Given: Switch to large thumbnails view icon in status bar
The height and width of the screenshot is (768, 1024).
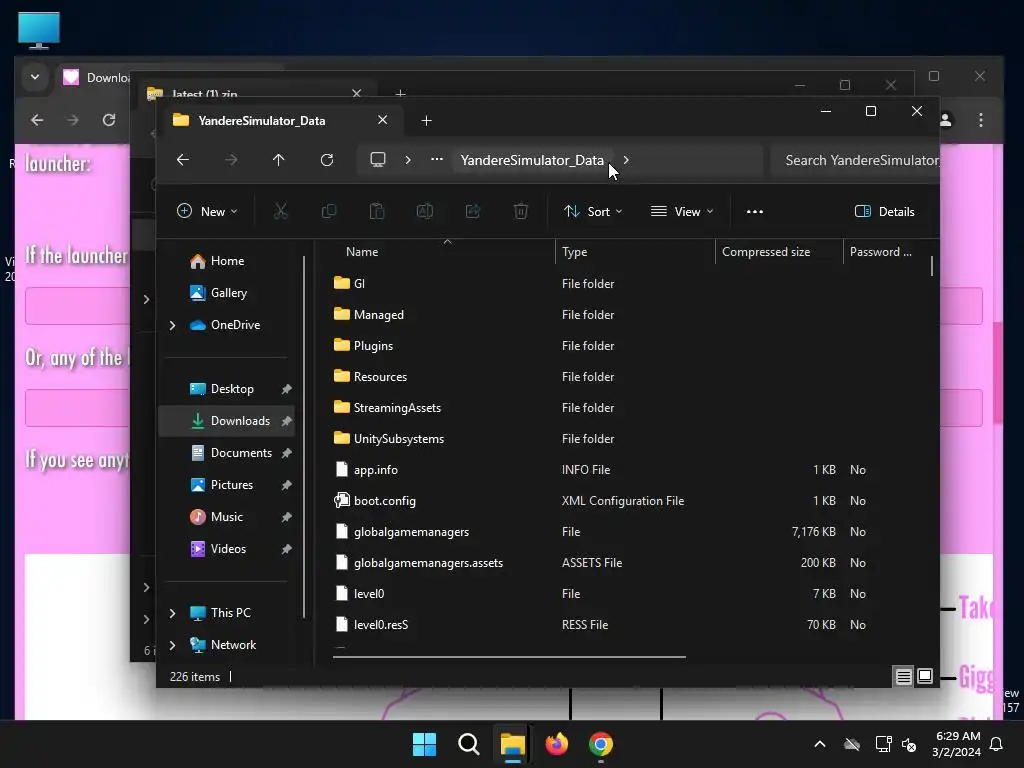Looking at the screenshot, I should (925, 677).
